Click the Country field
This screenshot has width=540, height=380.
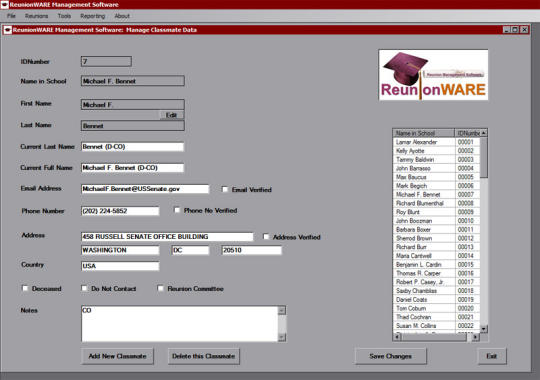click(x=120, y=266)
